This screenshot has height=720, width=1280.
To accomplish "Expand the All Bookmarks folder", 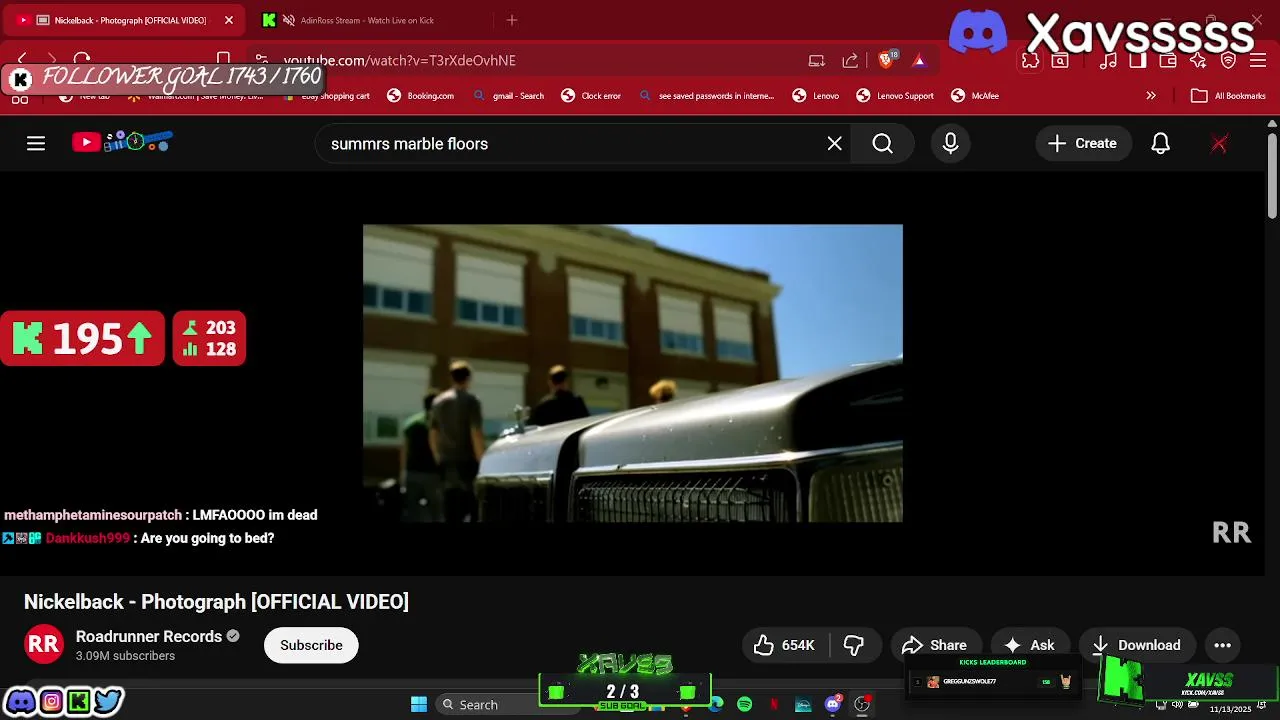I will click(1228, 96).
